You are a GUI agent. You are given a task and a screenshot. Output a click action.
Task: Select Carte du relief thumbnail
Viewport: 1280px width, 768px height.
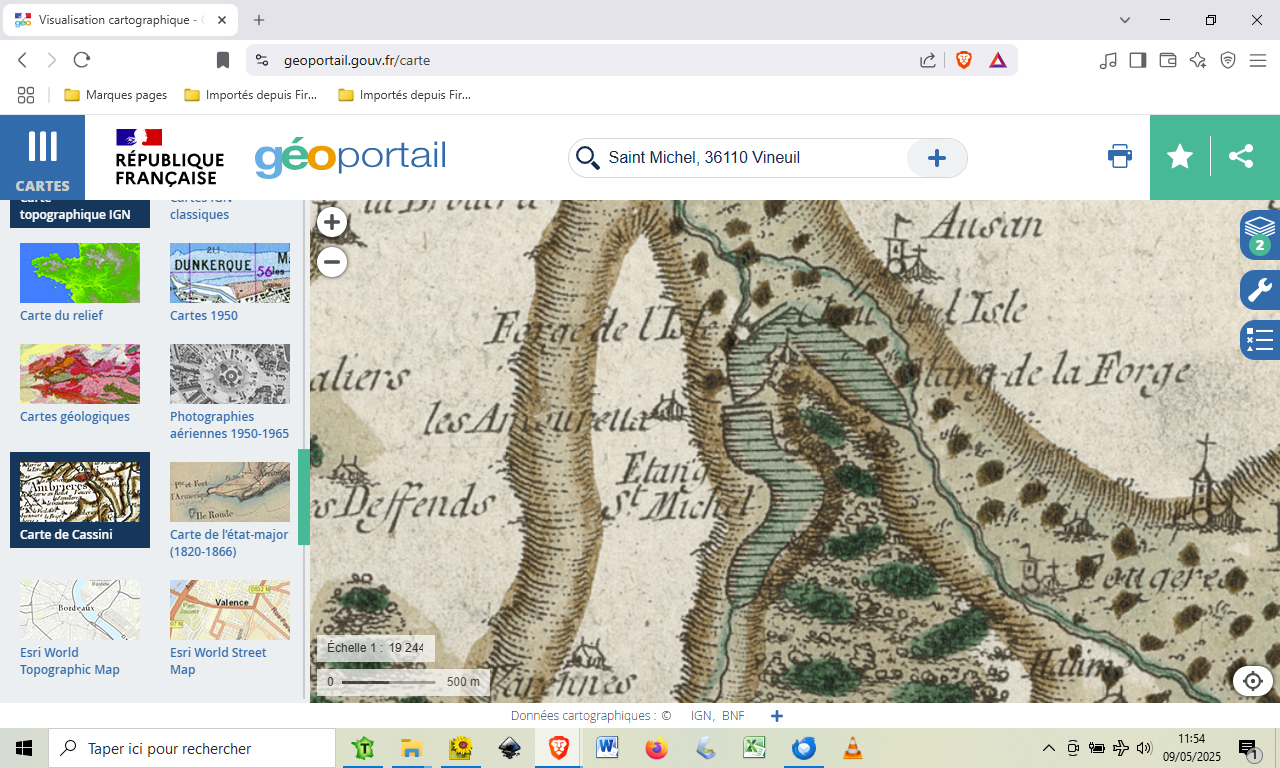[x=80, y=273]
